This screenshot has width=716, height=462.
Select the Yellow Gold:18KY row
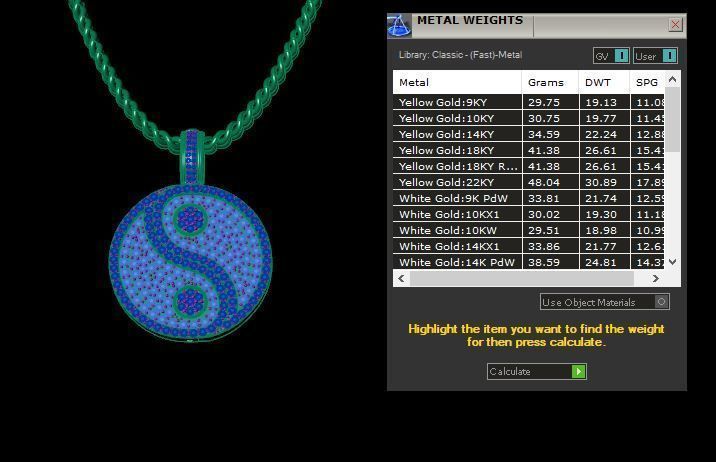pyautogui.click(x=529, y=150)
